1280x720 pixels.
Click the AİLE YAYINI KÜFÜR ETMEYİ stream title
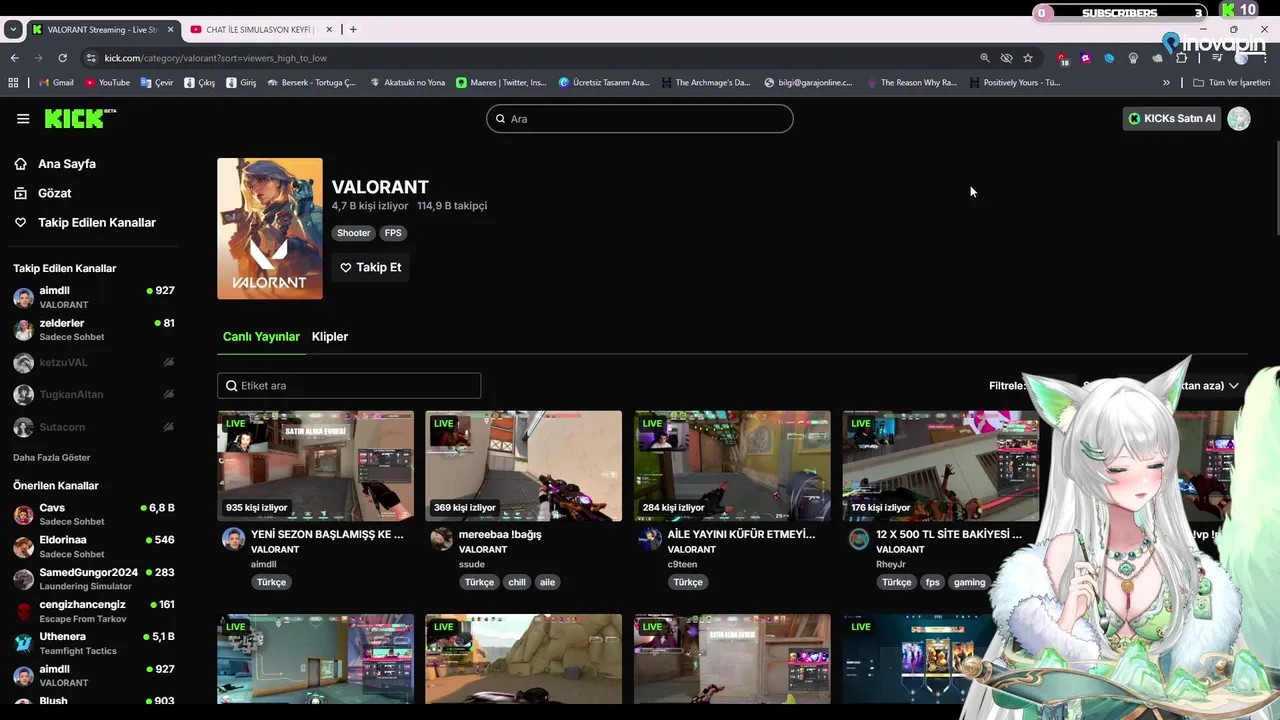pos(741,535)
